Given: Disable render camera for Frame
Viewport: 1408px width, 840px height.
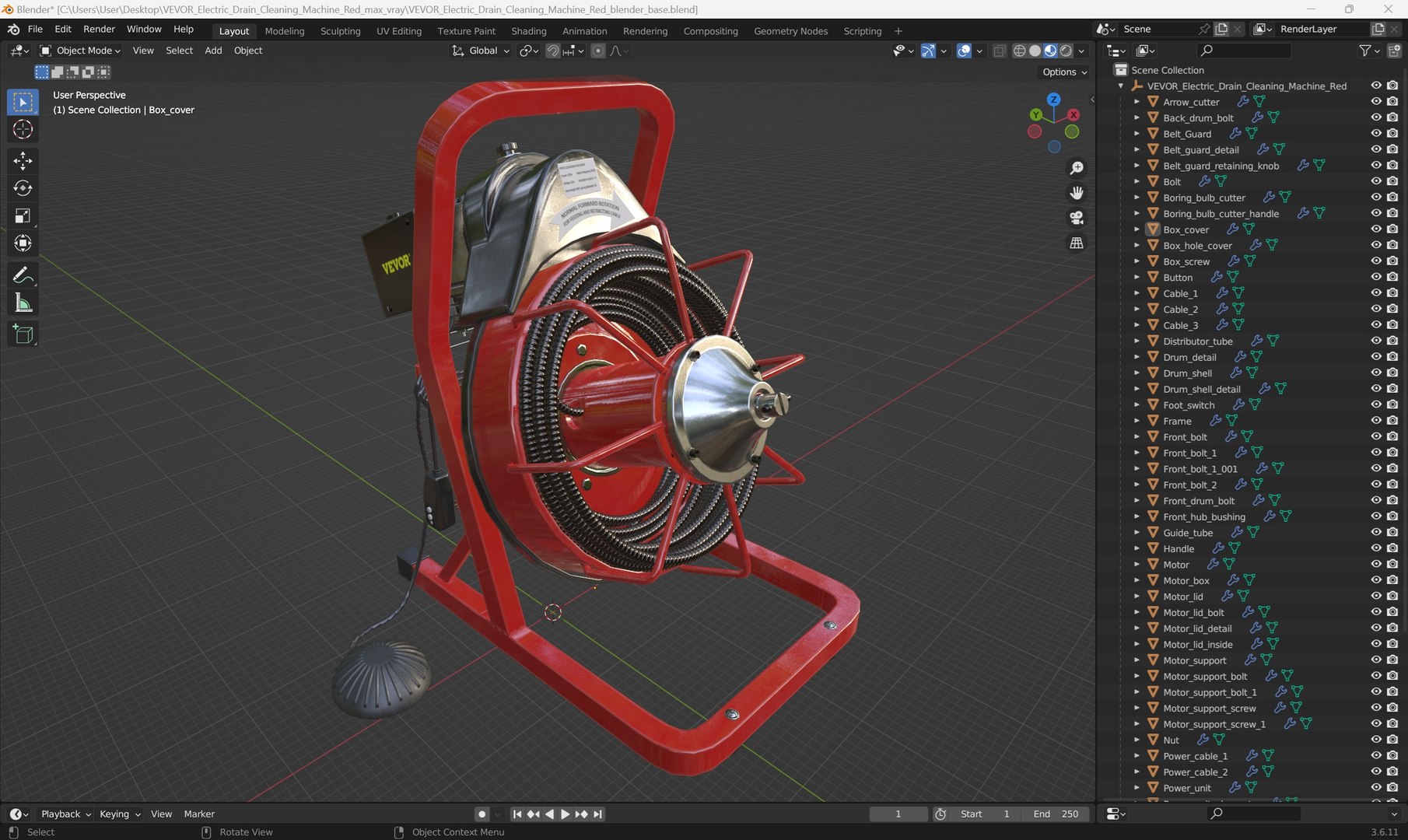Looking at the screenshot, I should (1392, 421).
